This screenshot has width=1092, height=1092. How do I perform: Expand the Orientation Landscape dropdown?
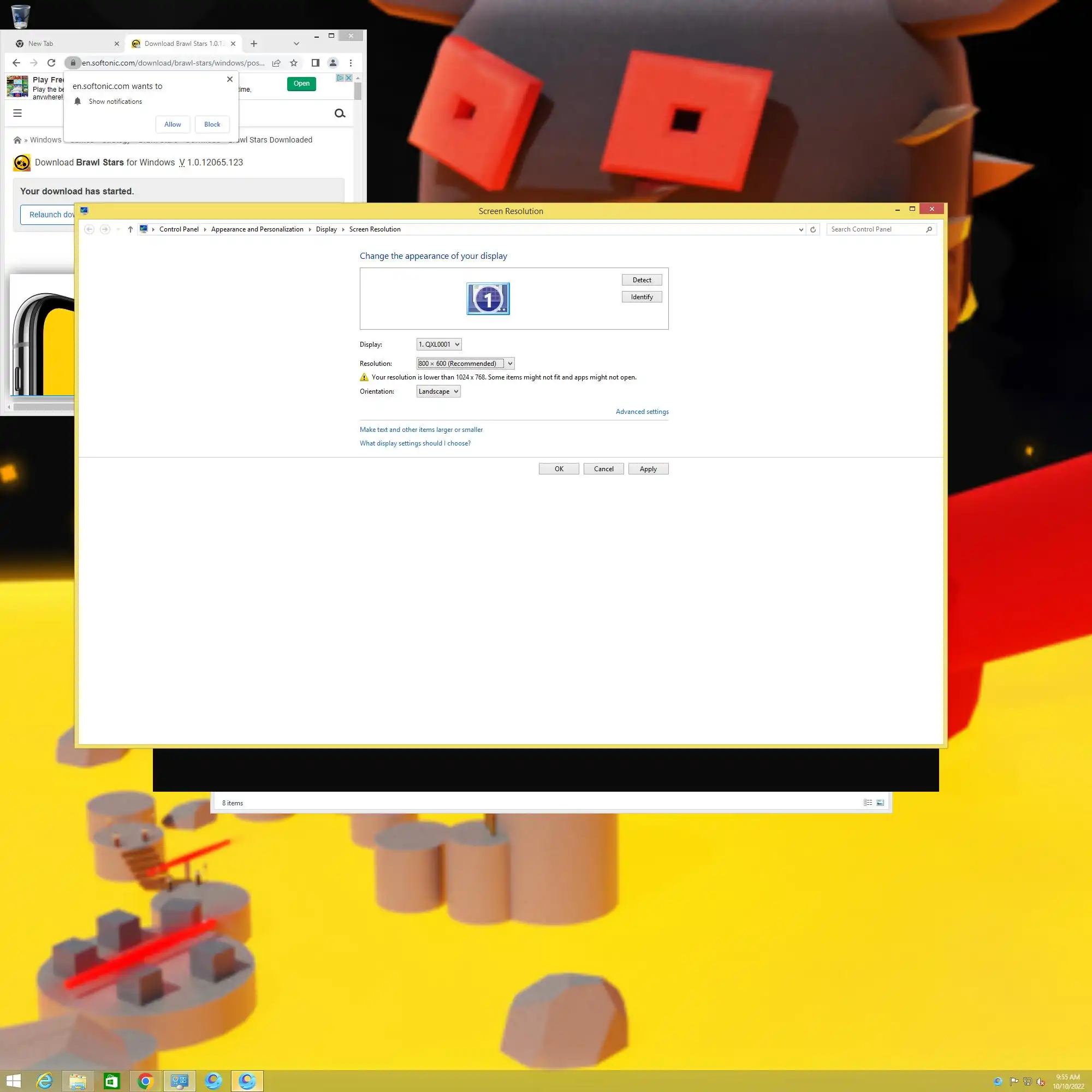tap(438, 391)
